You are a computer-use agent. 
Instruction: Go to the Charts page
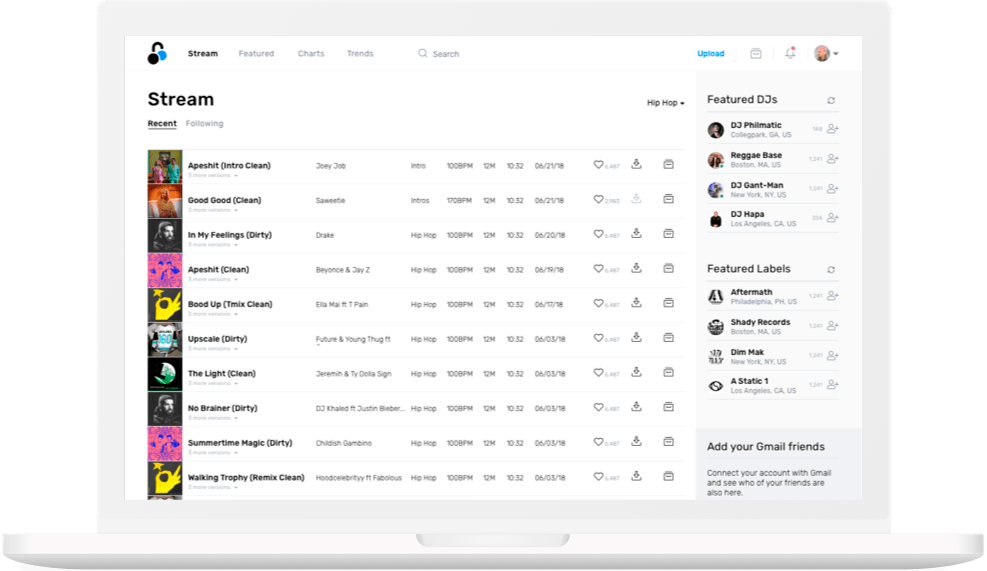[311, 54]
